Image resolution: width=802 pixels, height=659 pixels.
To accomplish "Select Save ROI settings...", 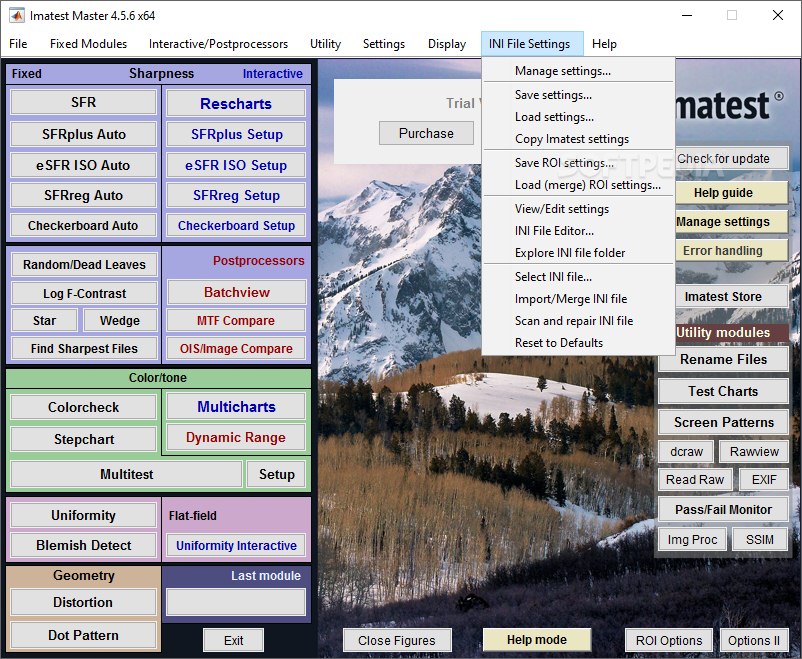I will pyautogui.click(x=578, y=163).
